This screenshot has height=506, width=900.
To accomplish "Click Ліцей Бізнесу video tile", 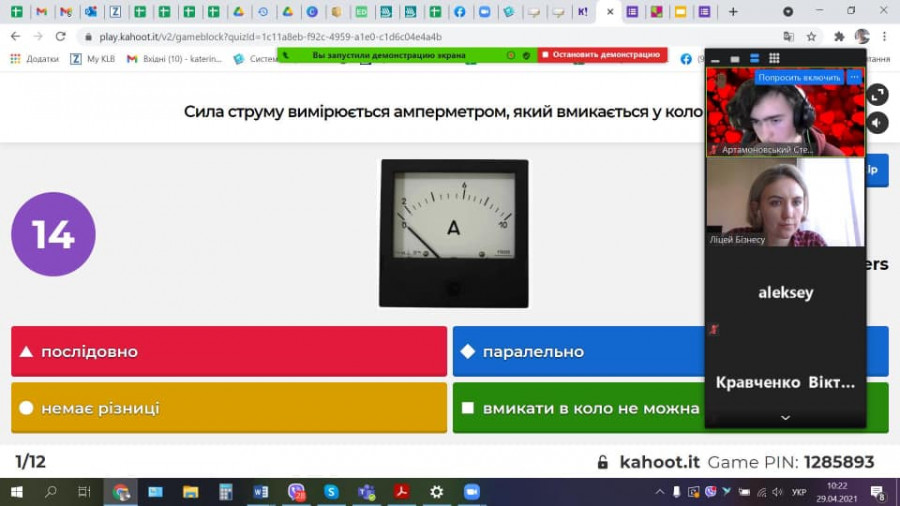I will [785, 202].
